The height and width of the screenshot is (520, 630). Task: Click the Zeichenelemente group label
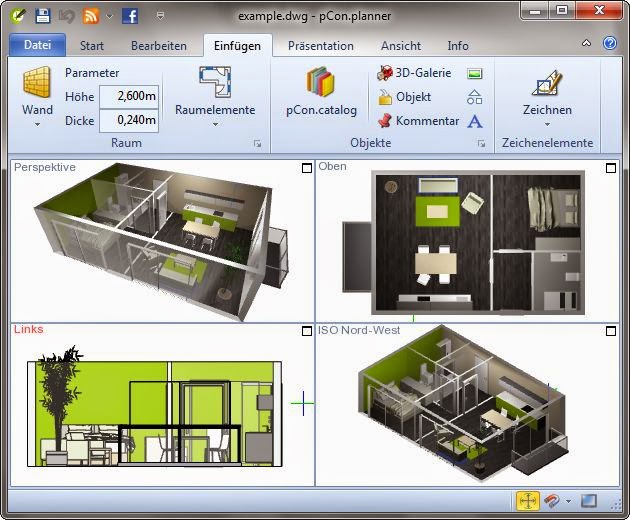click(547, 143)
